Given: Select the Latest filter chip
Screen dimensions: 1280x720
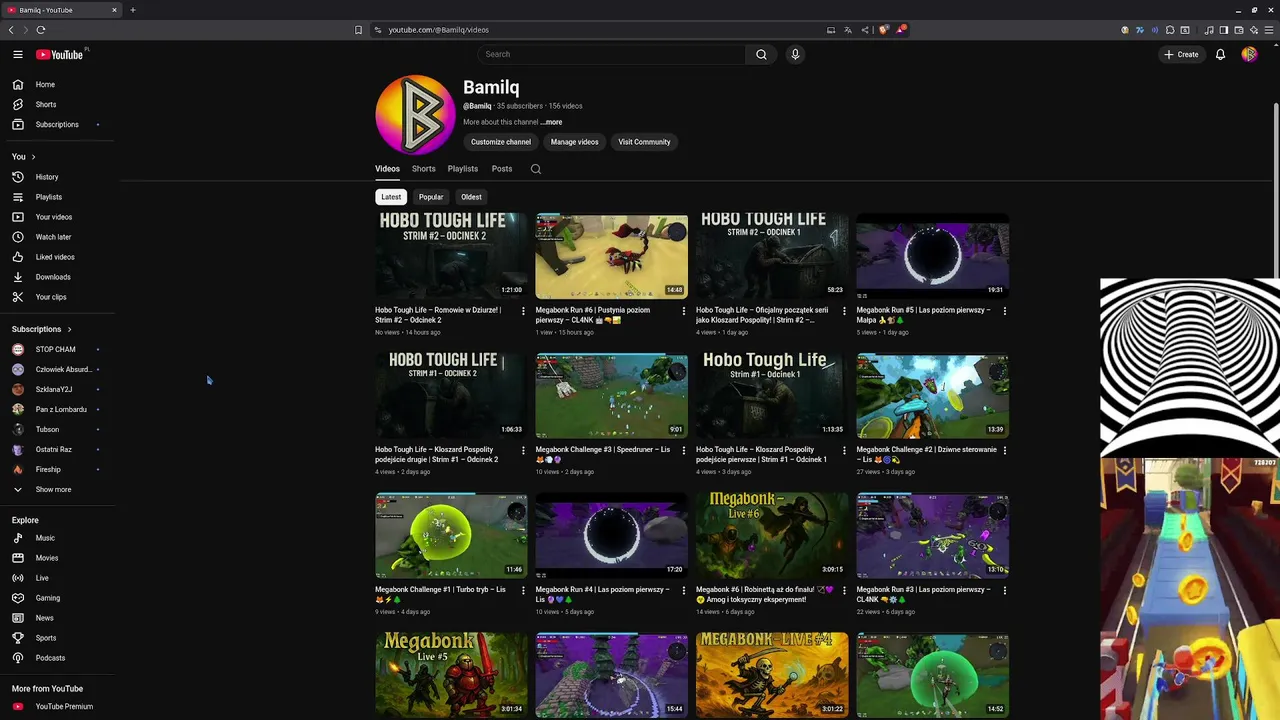Looking at the screenshot, I should [391, 197].
